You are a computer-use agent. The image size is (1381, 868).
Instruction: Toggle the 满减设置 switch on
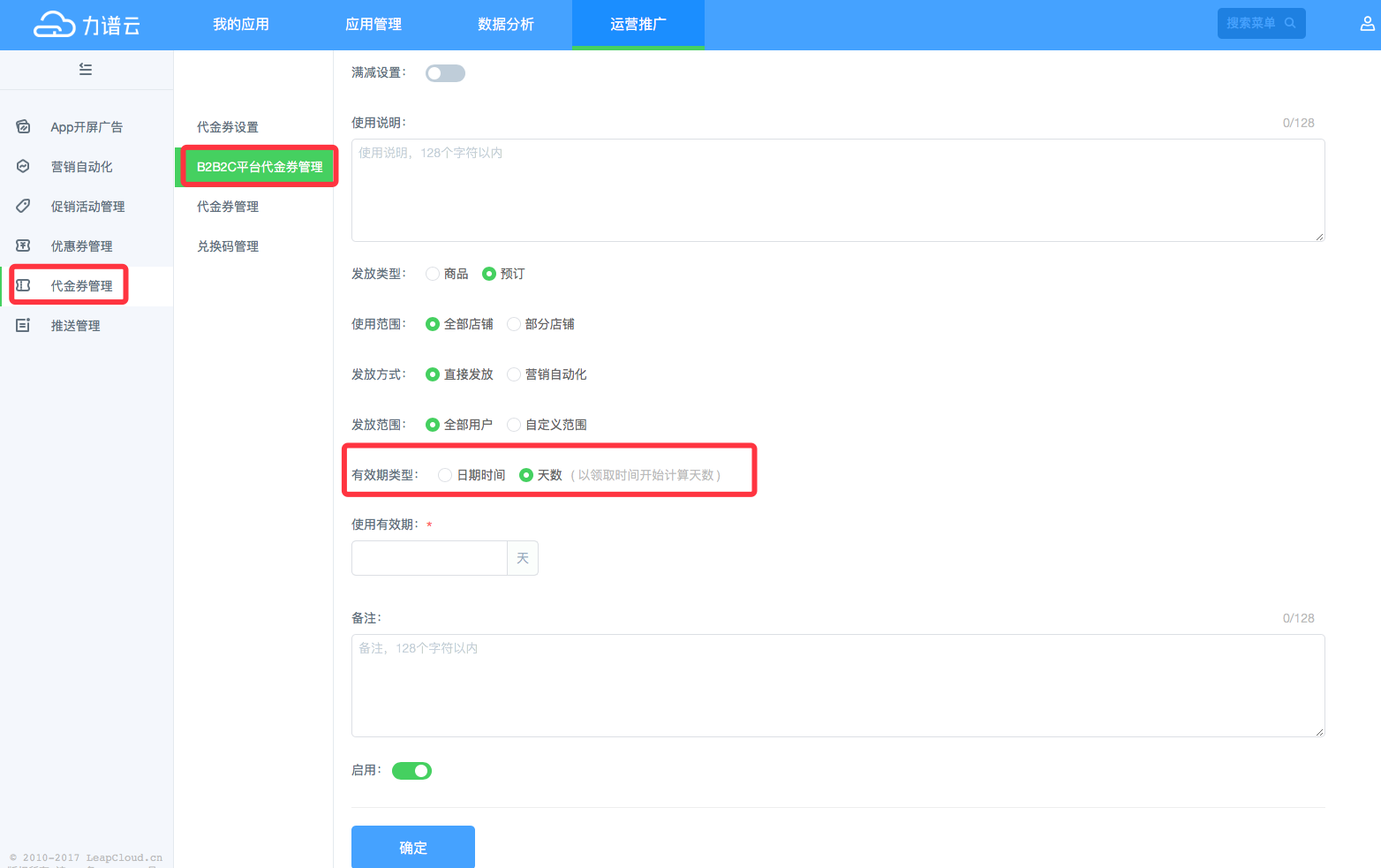click(445, 73)
